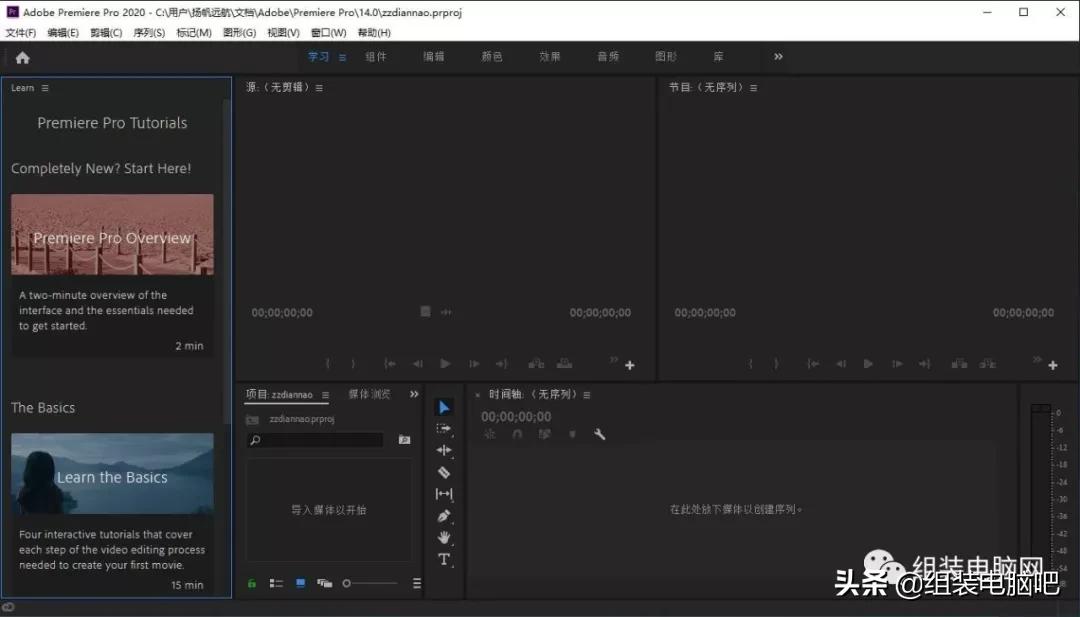Open timeline display settings with the wrench icon
This screenshot has height=617, width=1080.
pos(599,434)
